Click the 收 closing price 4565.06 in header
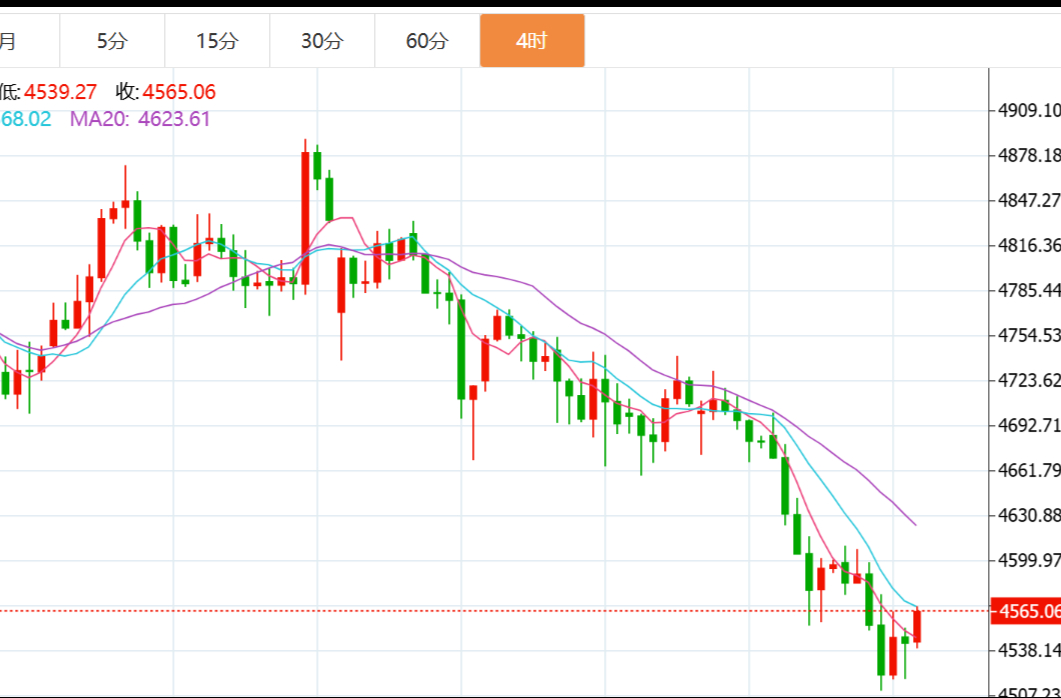 (179, 92)
